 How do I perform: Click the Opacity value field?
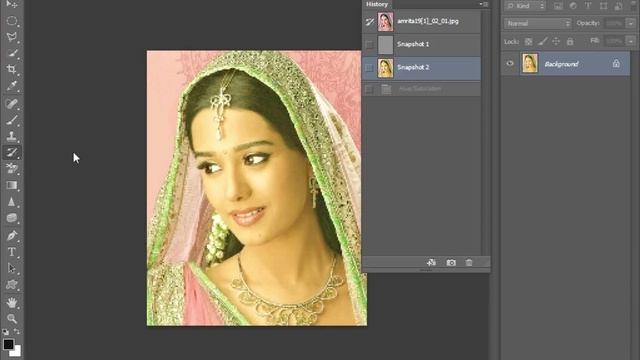[614, 23]
